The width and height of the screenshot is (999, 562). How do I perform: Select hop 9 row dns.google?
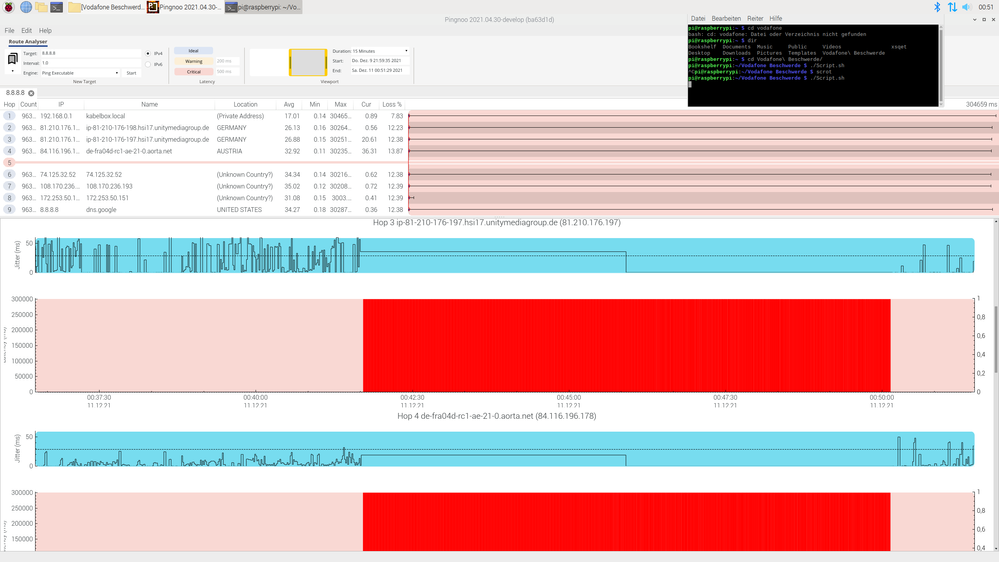204,210
